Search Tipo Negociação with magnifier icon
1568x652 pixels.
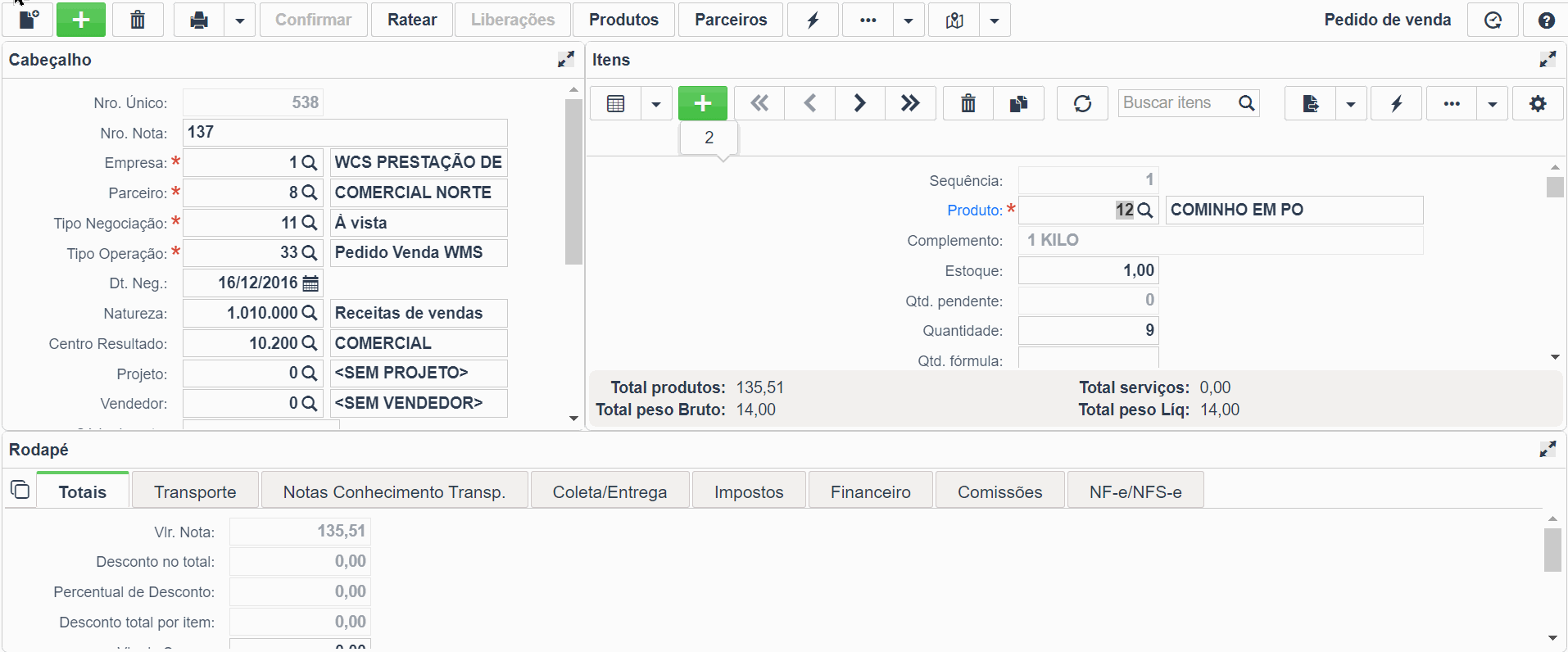pyautogui.click(x=309, y=223)
